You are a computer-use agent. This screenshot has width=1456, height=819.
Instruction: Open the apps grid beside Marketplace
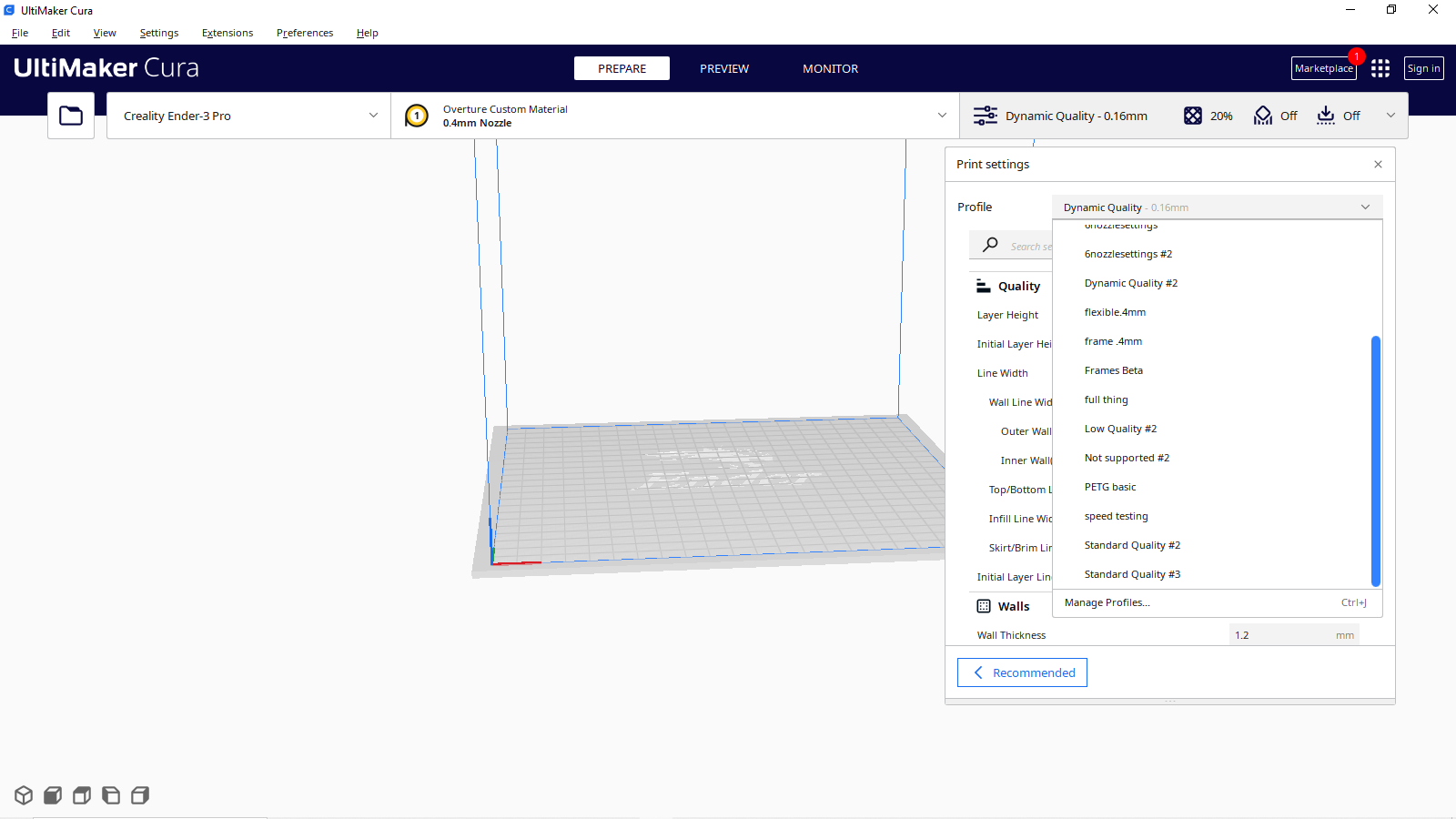1380,68
